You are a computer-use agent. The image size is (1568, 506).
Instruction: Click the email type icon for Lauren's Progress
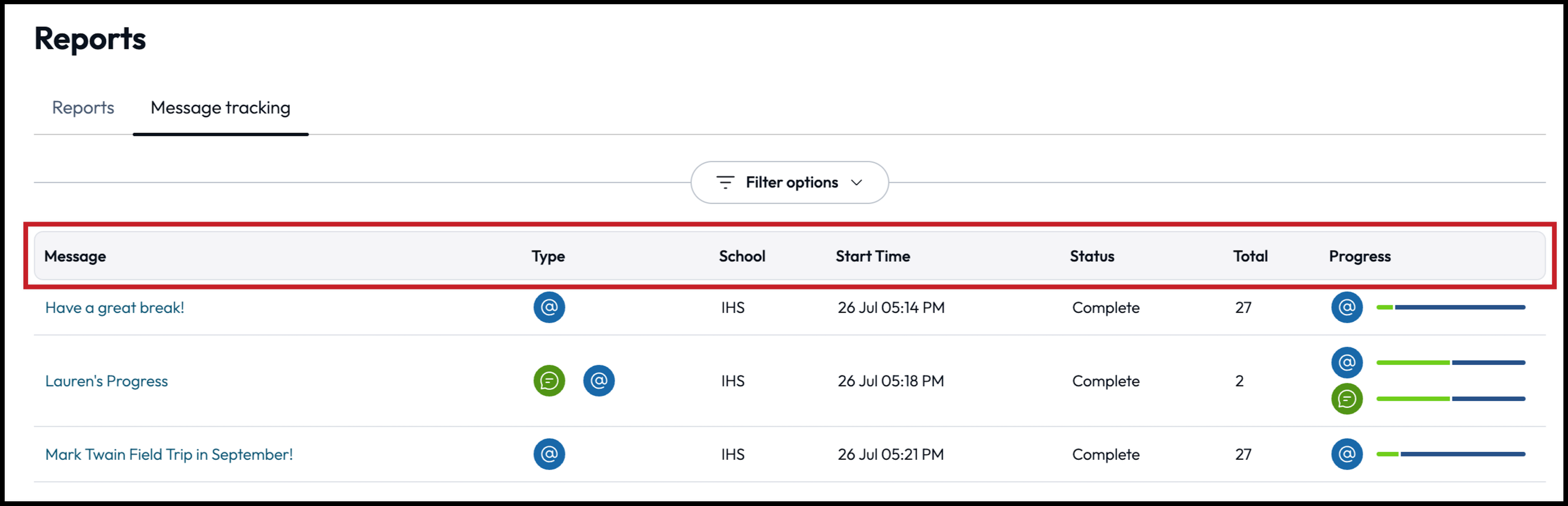click(x=599, y=381)
